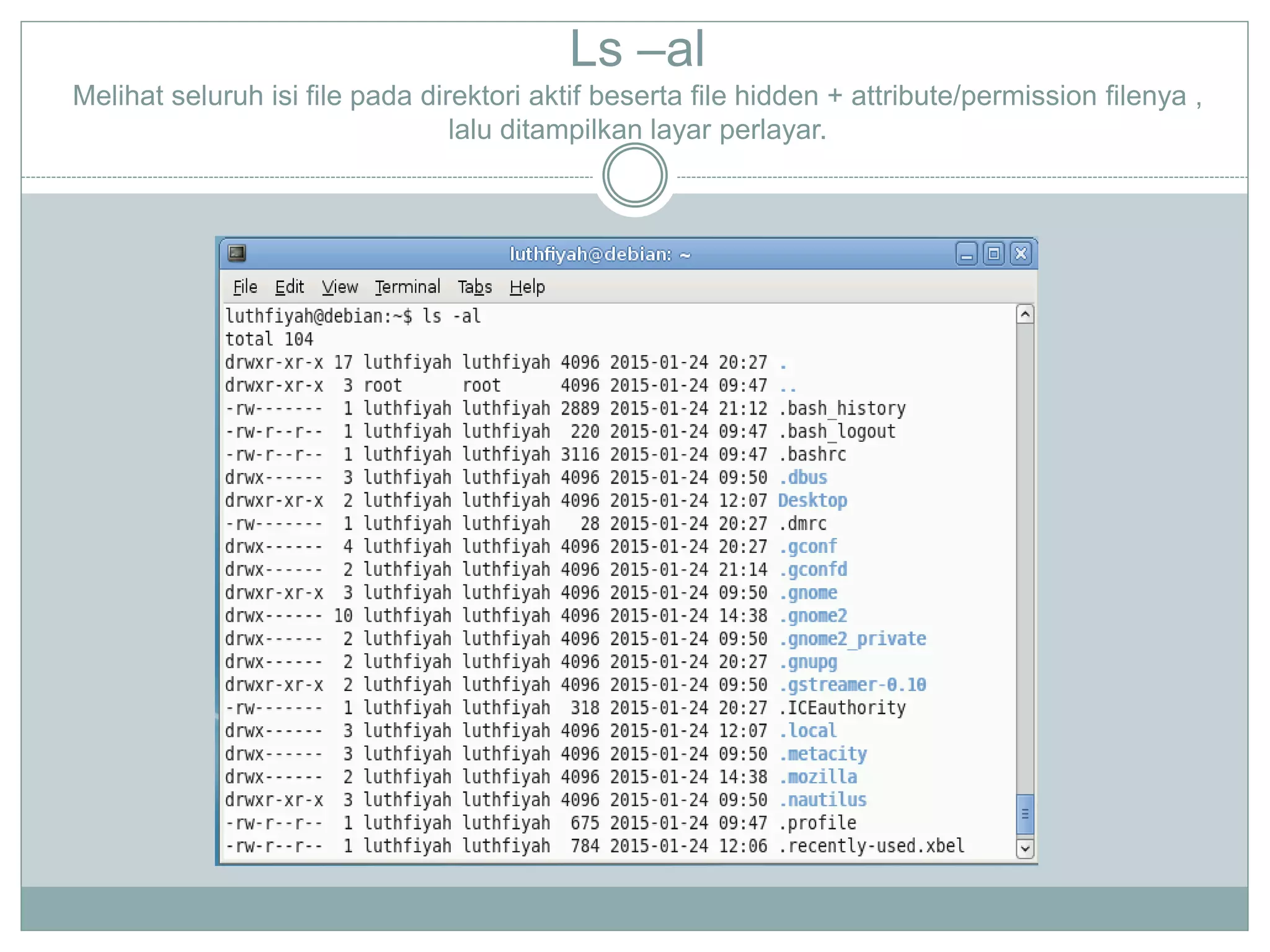Screen dimensions: 1270x952
Task: Click the .bash_history file name
Action: [842, 408]
